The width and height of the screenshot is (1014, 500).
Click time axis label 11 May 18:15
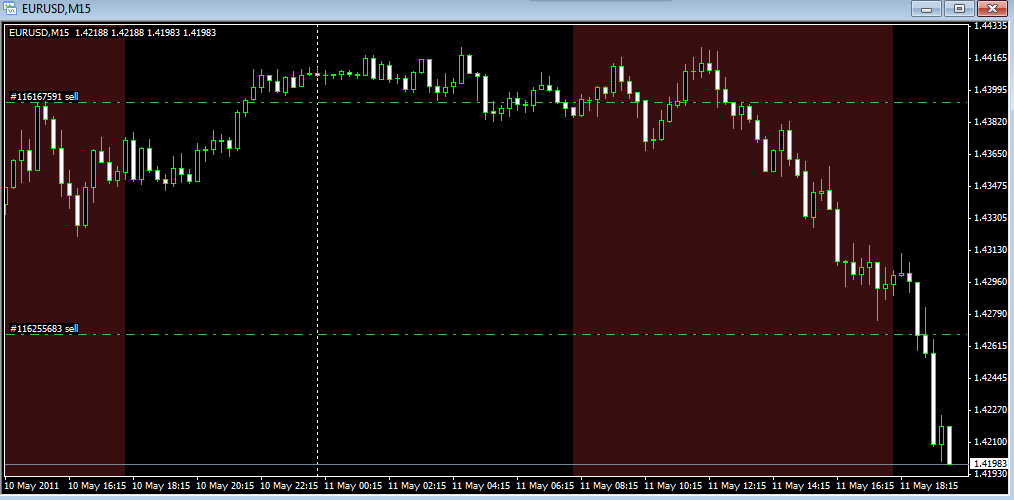929,485
